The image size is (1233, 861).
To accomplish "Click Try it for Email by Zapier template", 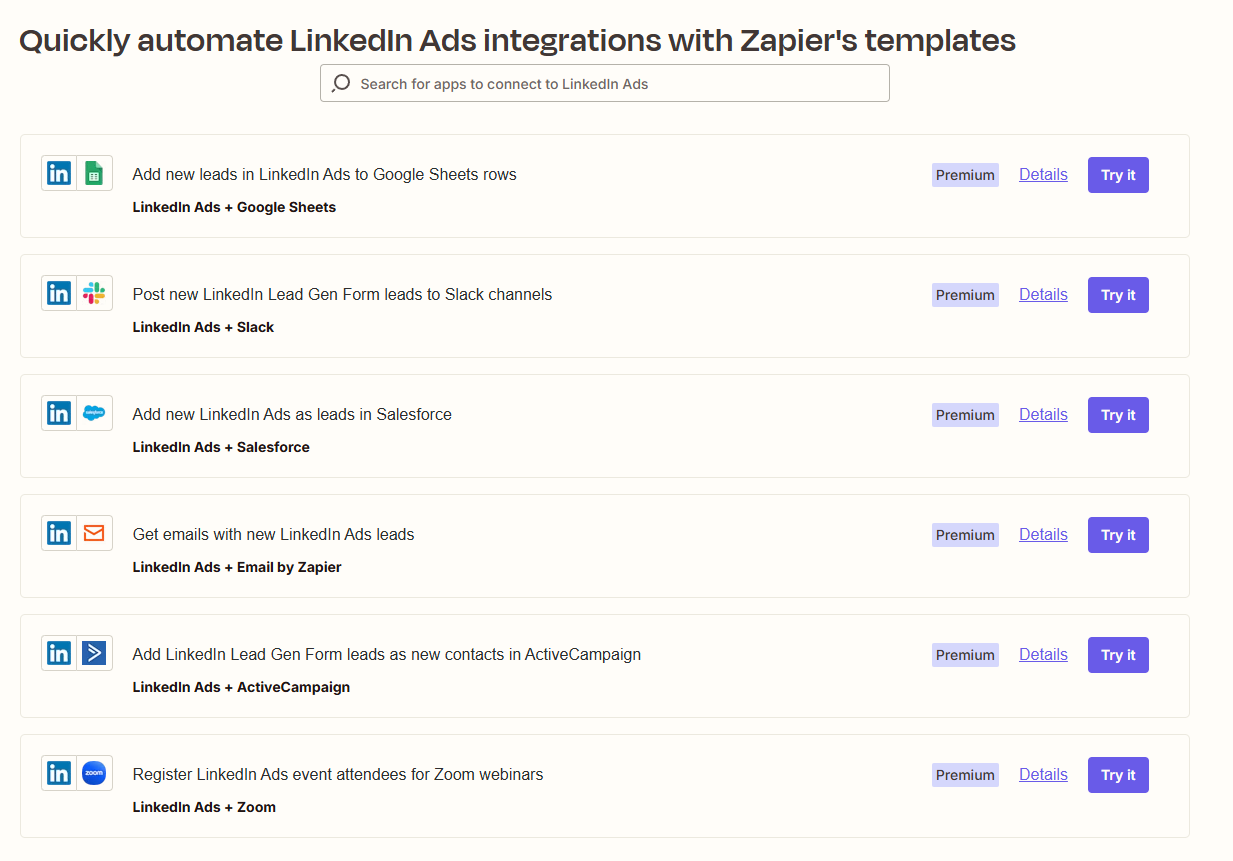I will (x=1118, y=535).
